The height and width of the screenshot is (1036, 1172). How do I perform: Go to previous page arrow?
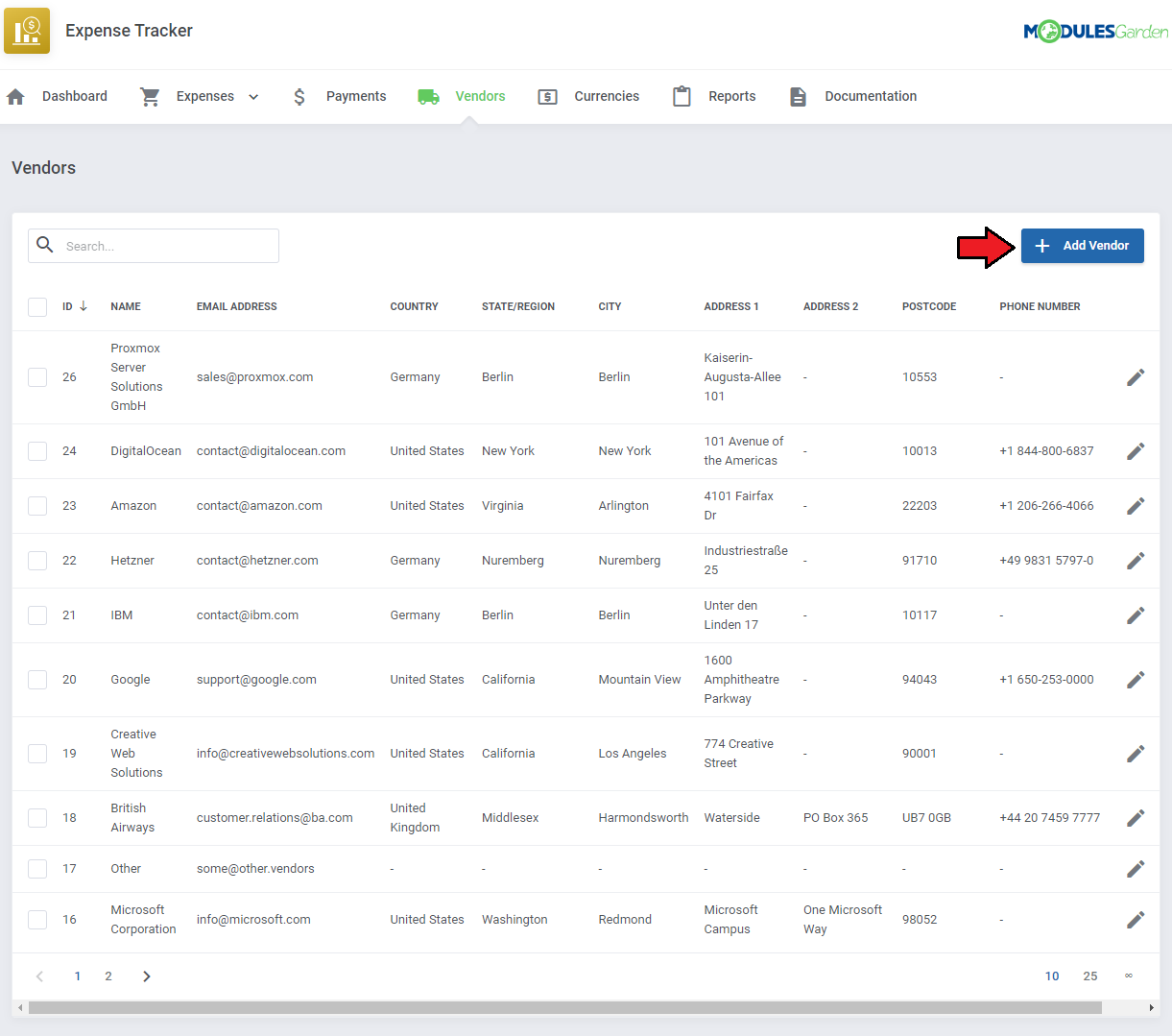tap(39, 976)
